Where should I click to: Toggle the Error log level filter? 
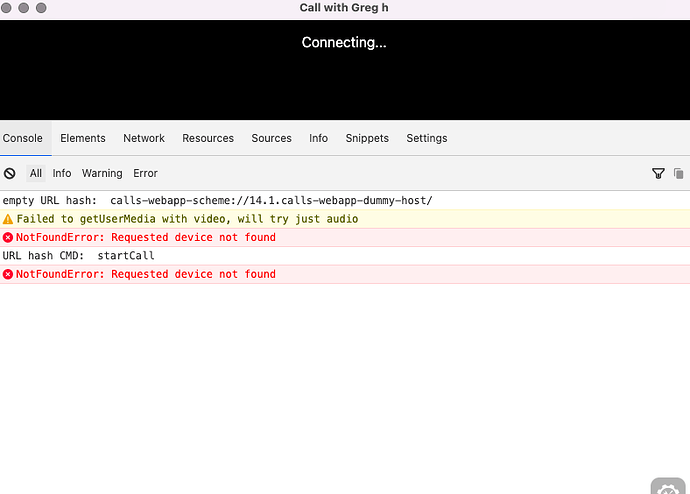[146, 174]
